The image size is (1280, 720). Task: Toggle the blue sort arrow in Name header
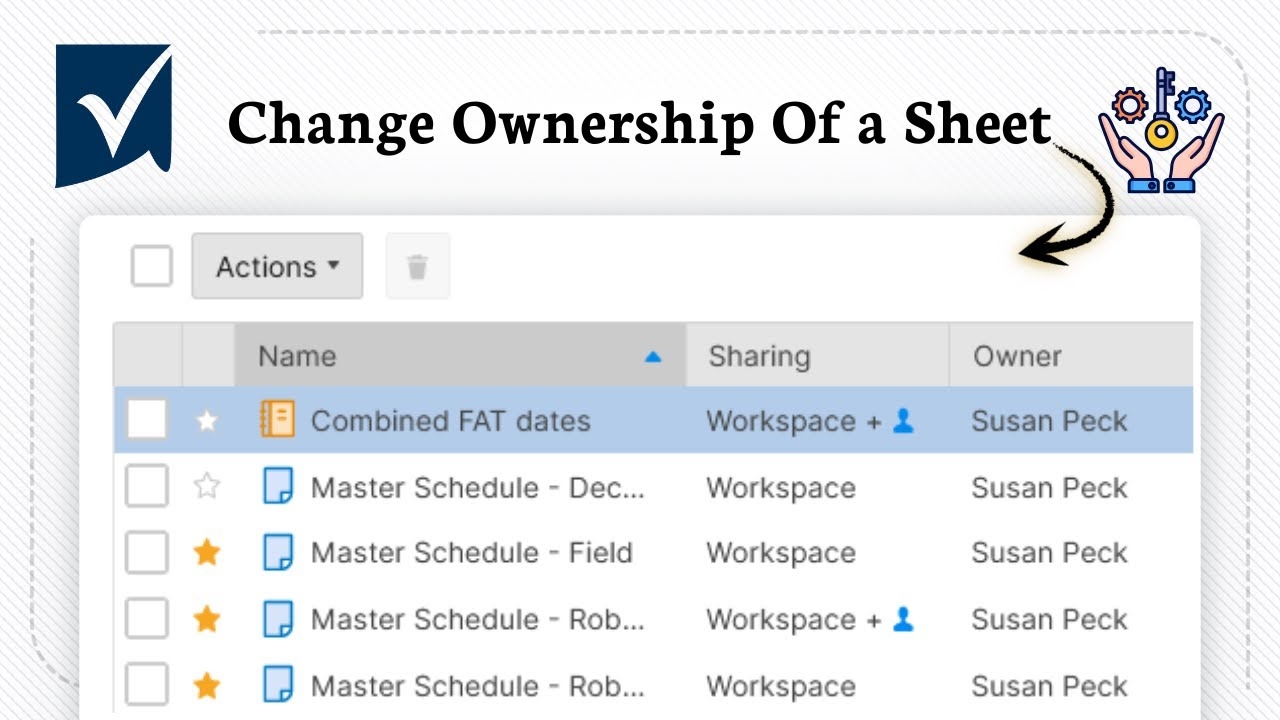click(653, 356)
